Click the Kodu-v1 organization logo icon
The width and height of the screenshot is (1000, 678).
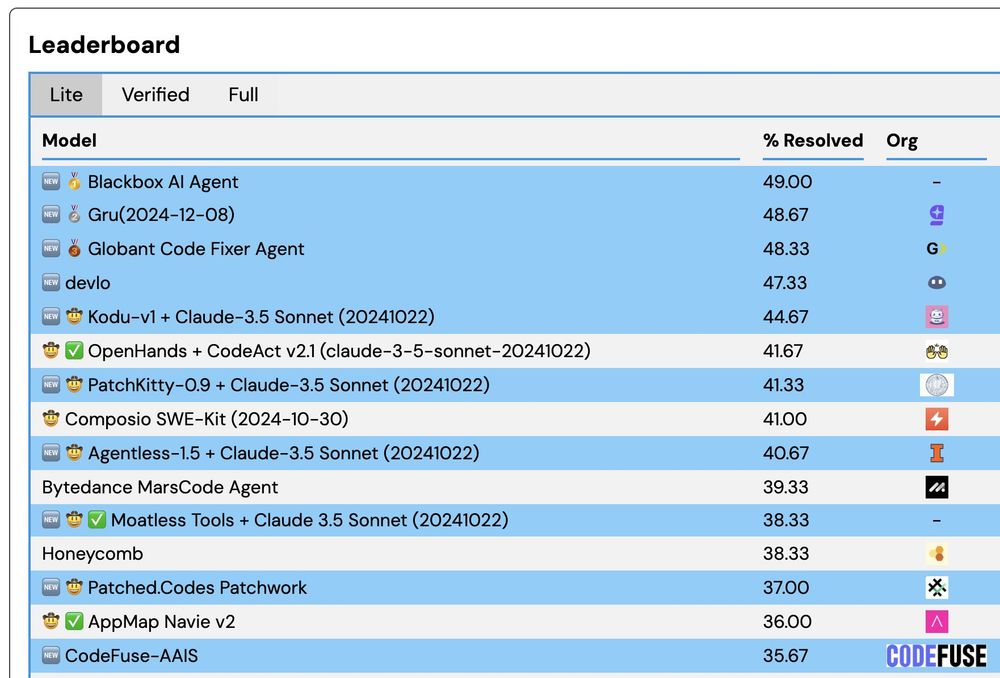[x=936, y=316]
